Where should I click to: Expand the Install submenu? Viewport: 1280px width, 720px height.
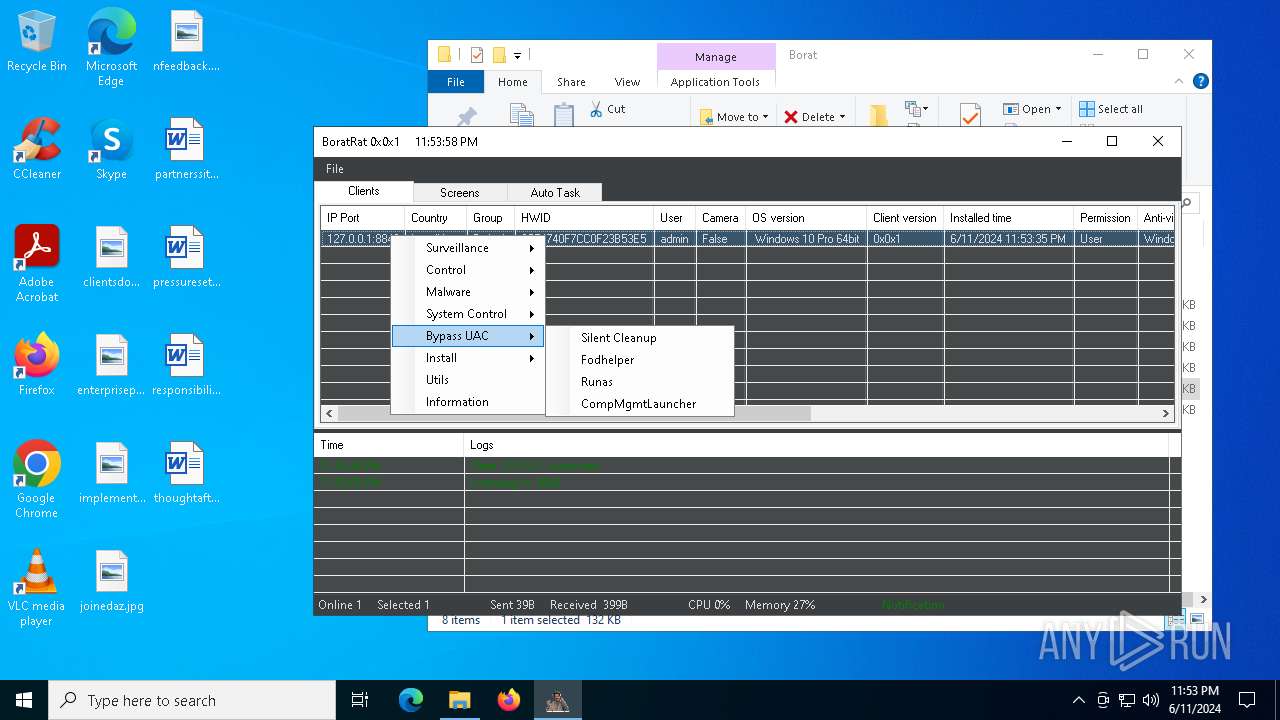[468, 358]
